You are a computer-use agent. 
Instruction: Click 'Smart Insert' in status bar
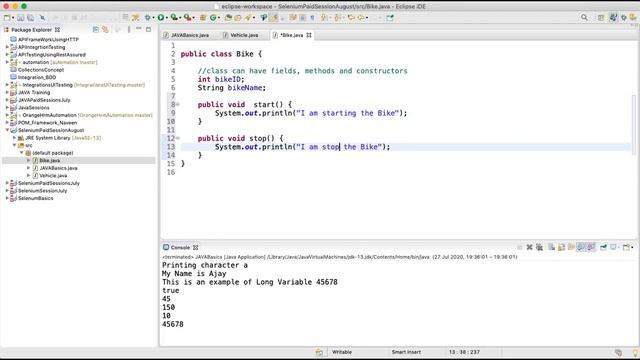point(406,352)
